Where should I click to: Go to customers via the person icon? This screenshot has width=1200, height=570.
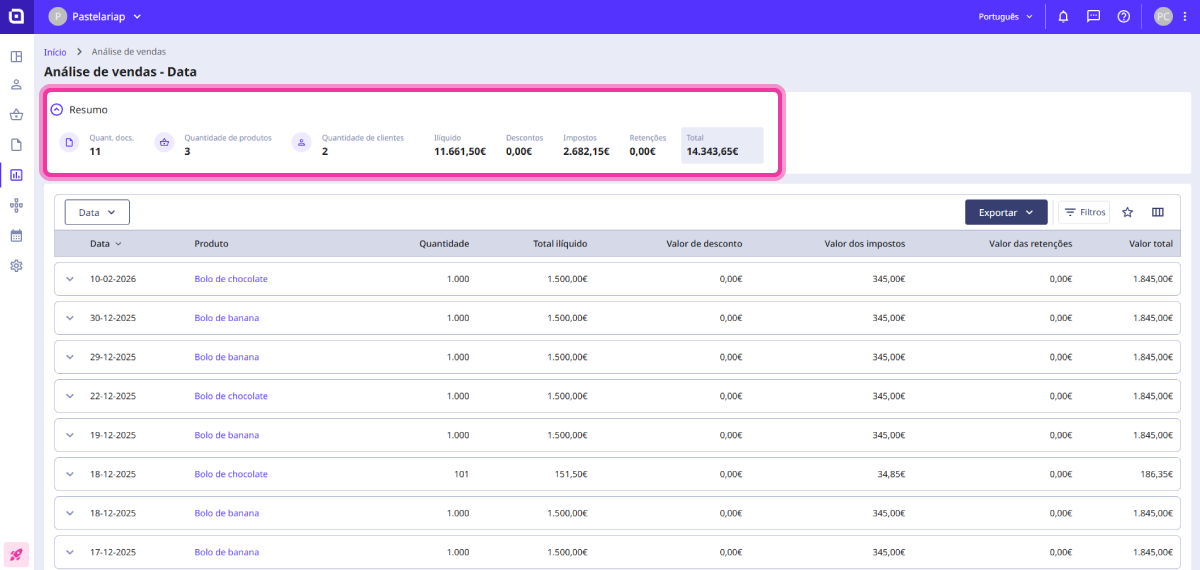tap(16, 85)
